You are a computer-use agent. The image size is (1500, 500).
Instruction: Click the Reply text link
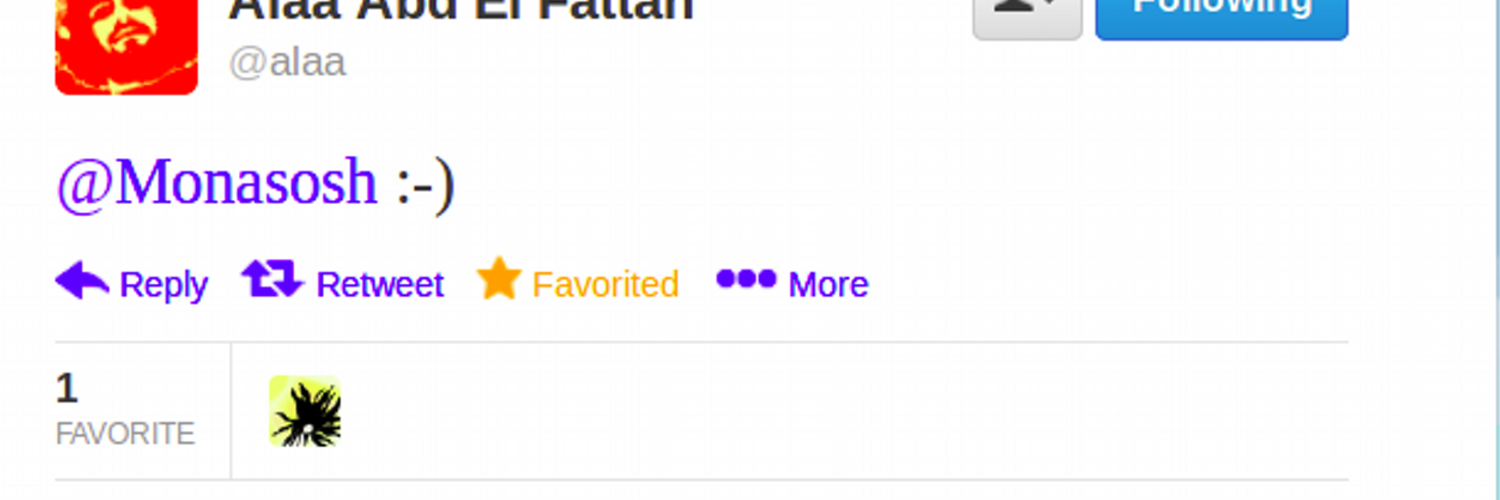pos(163,286)
